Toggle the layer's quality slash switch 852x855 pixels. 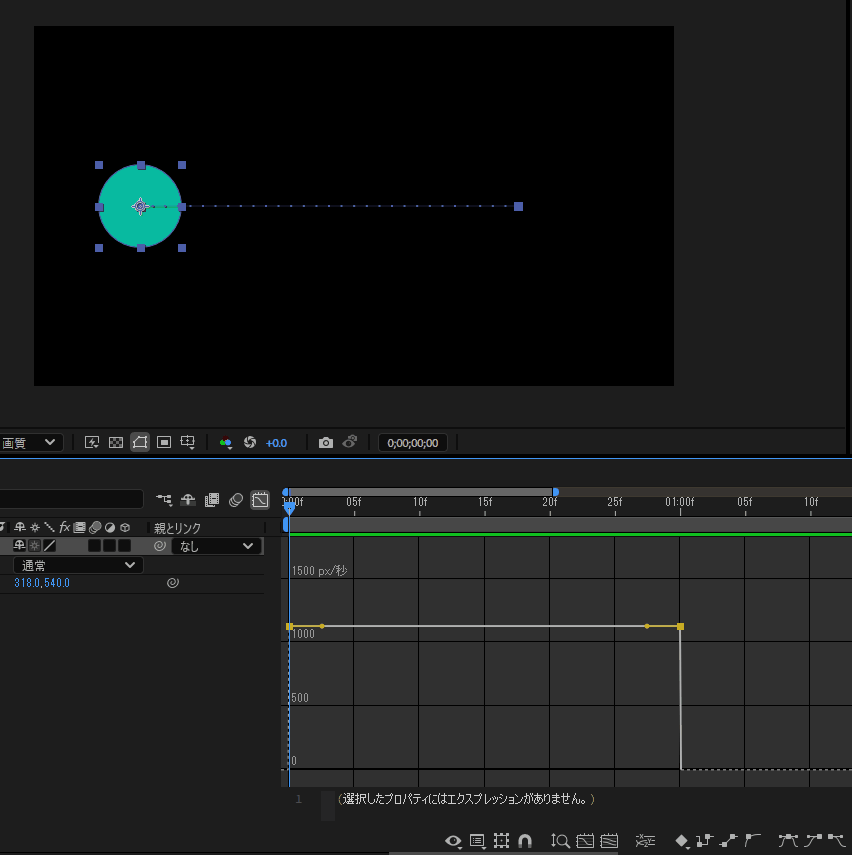coord(50,545)
